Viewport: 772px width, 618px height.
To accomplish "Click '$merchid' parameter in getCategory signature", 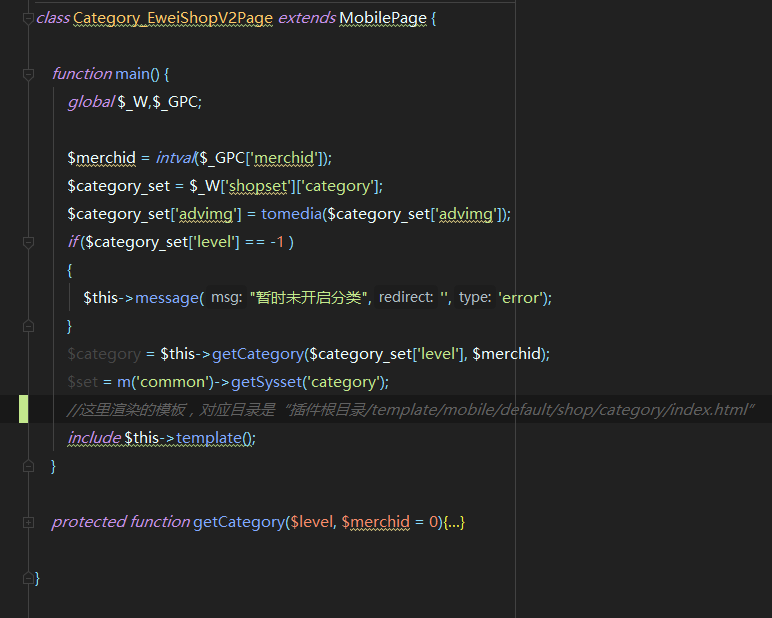I will pos(376,522).
